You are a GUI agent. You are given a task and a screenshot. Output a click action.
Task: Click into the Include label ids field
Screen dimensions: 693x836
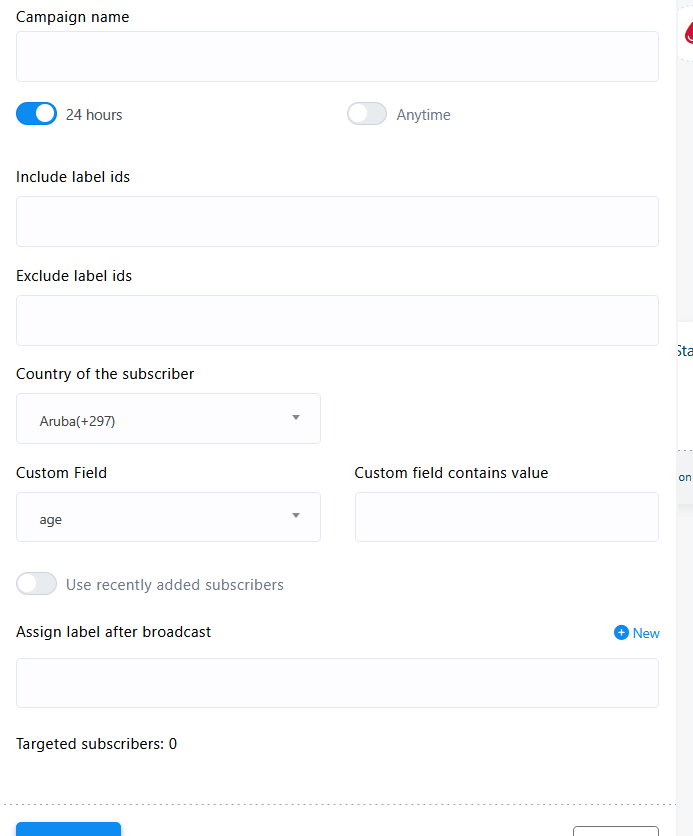pyautogui.click(x=337, y=222)
